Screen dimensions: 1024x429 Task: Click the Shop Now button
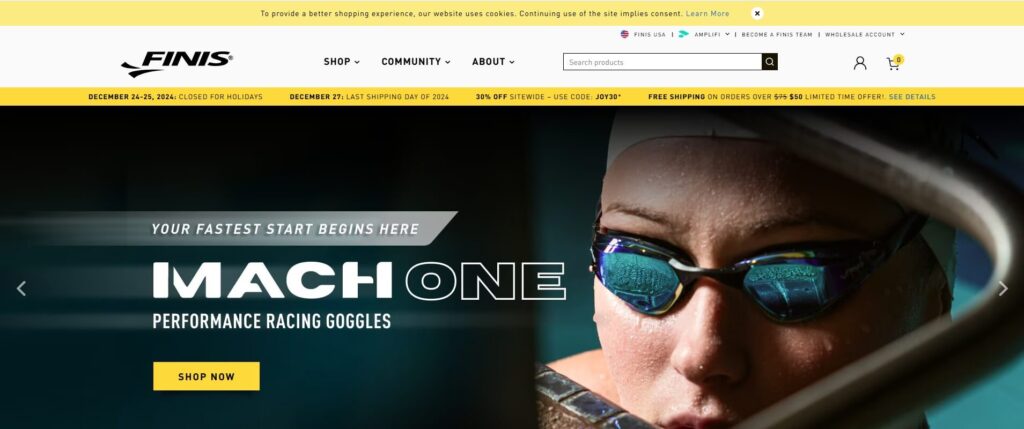coord(206,376)
